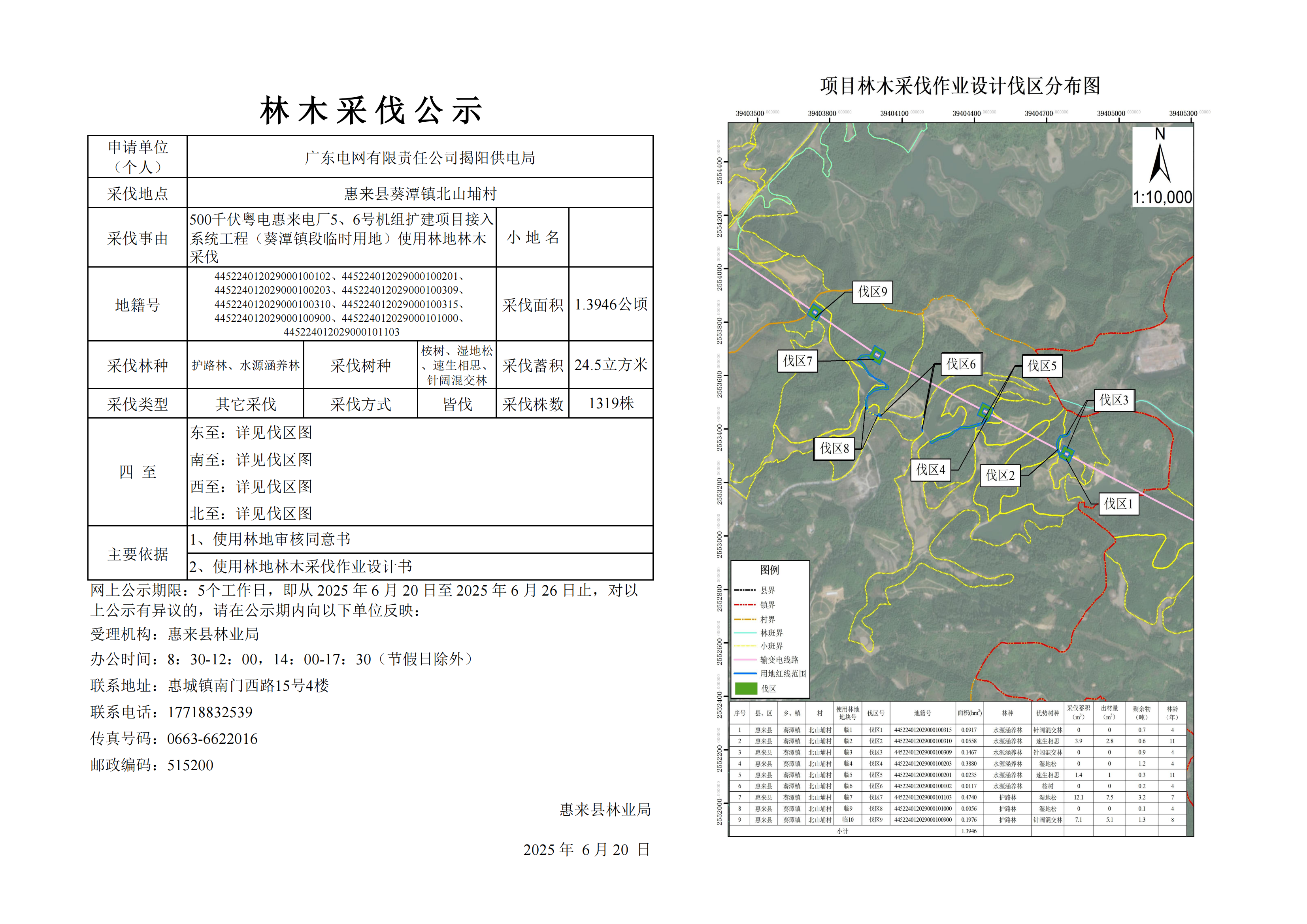Click the 输变电线路 legend label

[779, 660]
